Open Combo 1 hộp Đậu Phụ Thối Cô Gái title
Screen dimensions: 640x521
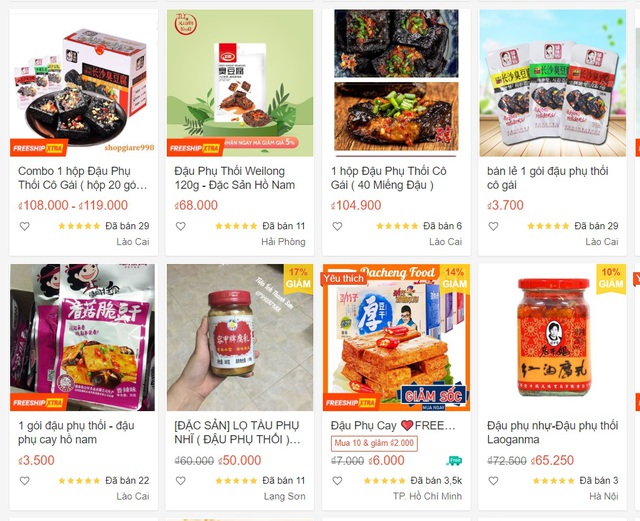[82, 178]
